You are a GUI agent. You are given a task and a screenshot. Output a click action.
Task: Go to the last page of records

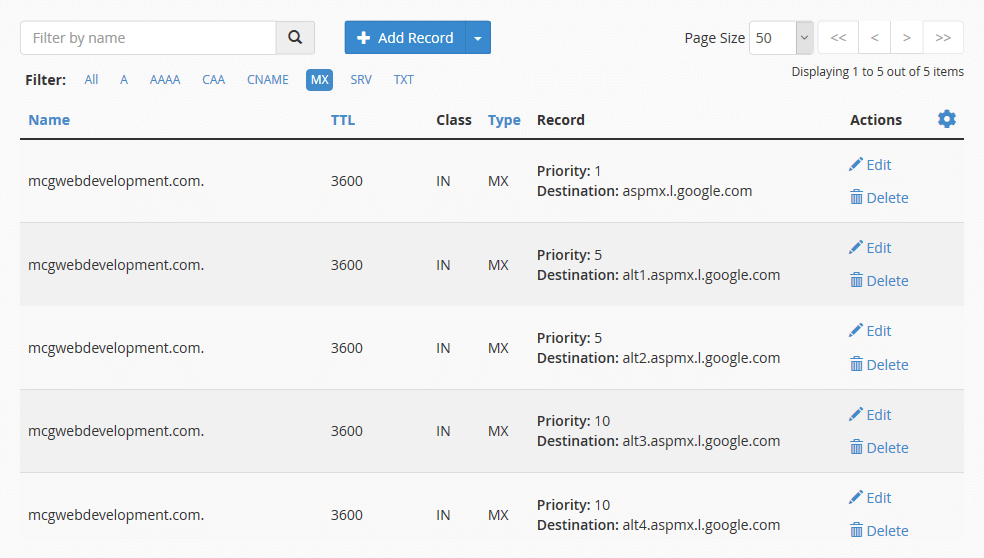click(x=942, y=38)
